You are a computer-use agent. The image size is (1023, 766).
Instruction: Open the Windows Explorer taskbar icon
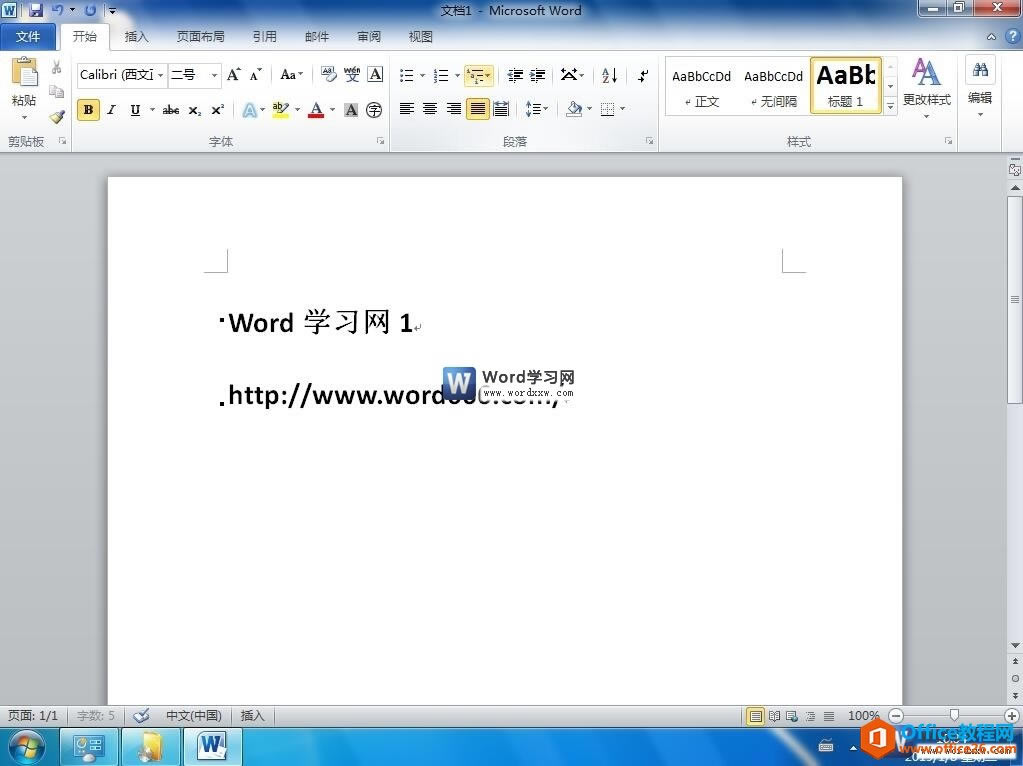click(x=150, y=746)
